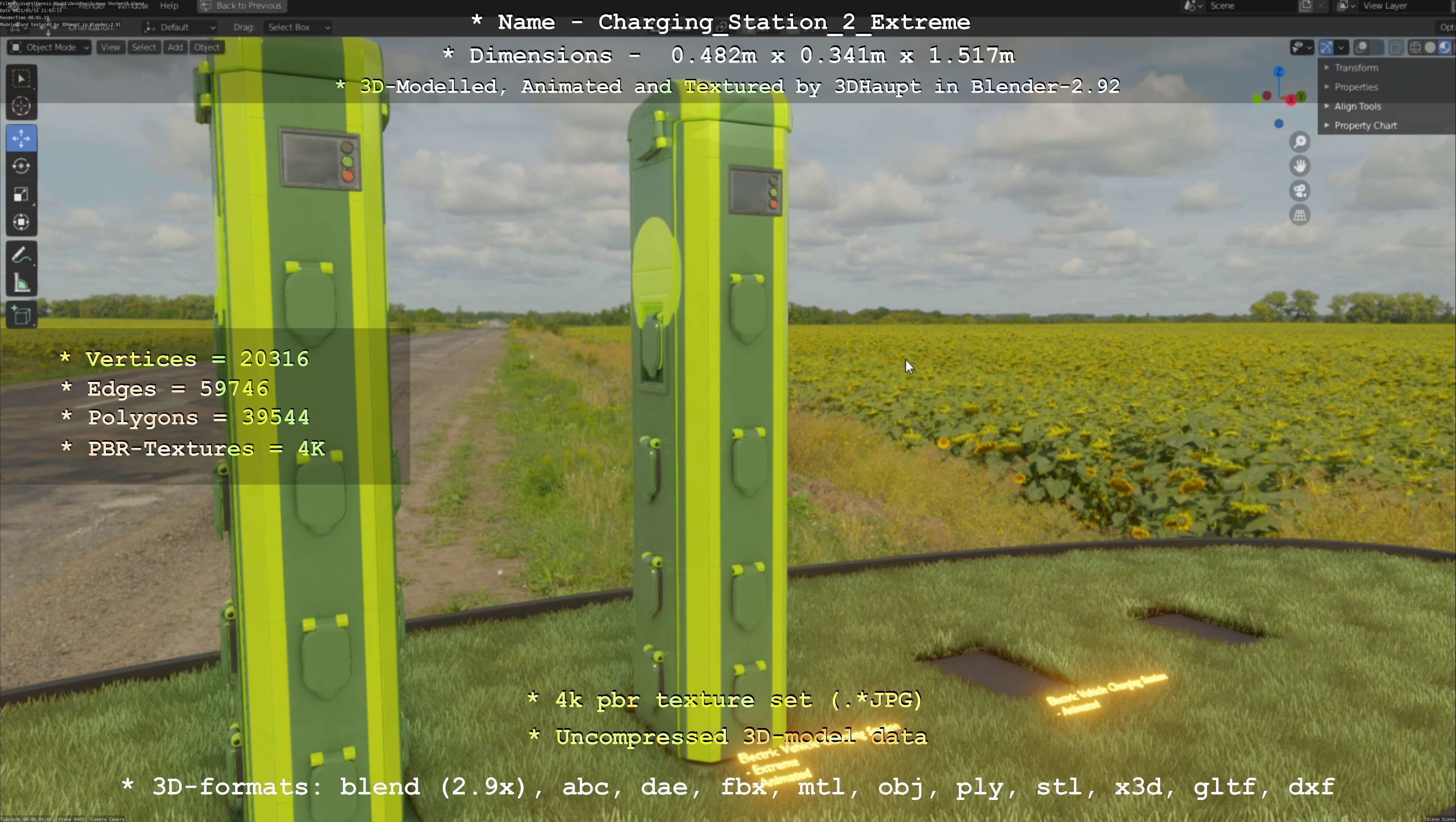Image resolution: width=1456 pixels, height=822 pixels.
Task: Toggle the camera view icon
Action: pos(1300,191)
